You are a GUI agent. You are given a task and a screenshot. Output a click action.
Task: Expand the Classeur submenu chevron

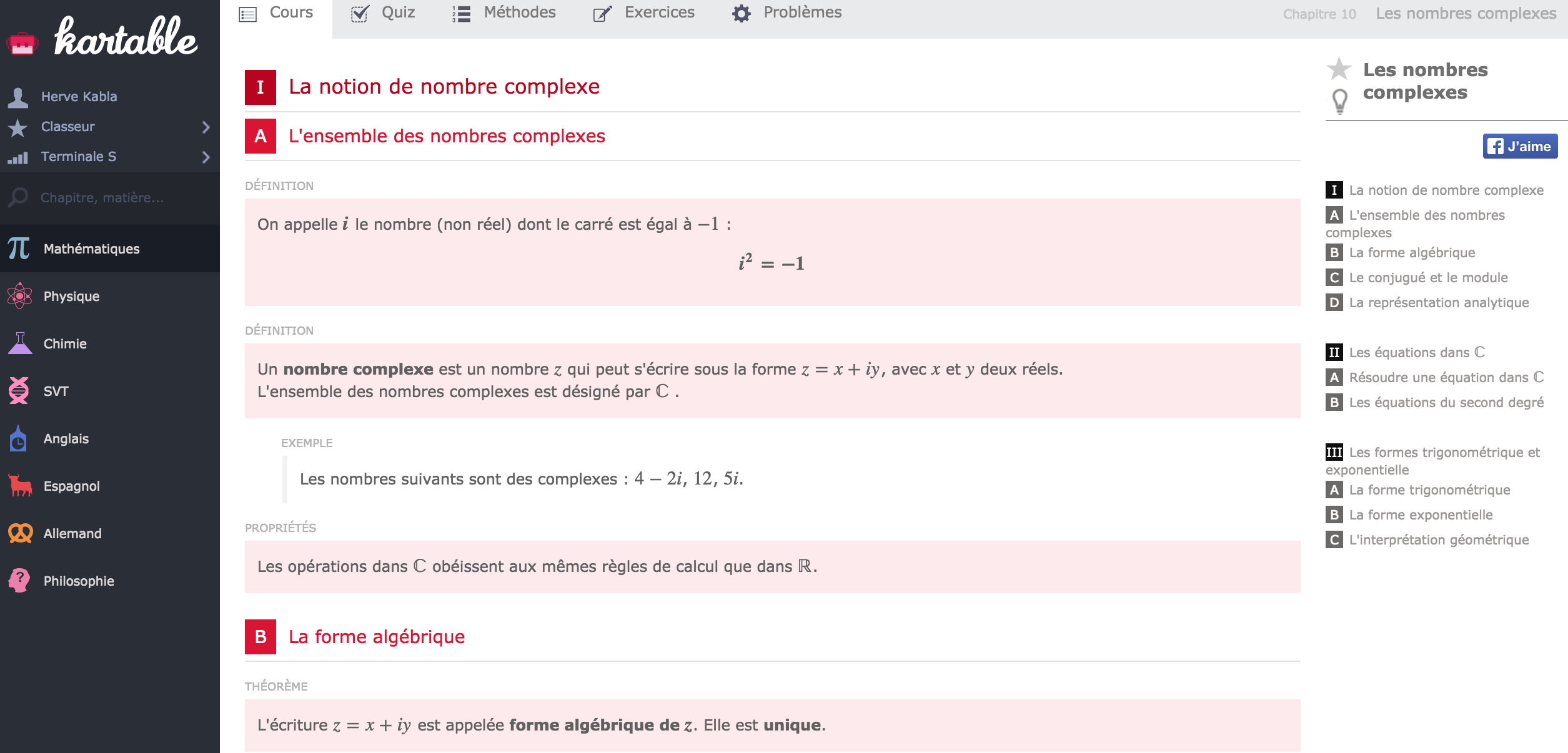coord(206,127)
